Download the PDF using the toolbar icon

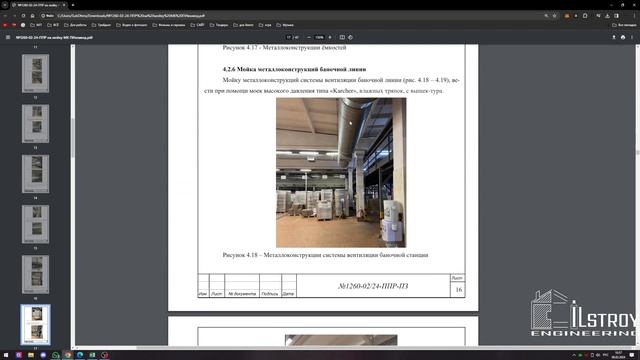[613, 37]
